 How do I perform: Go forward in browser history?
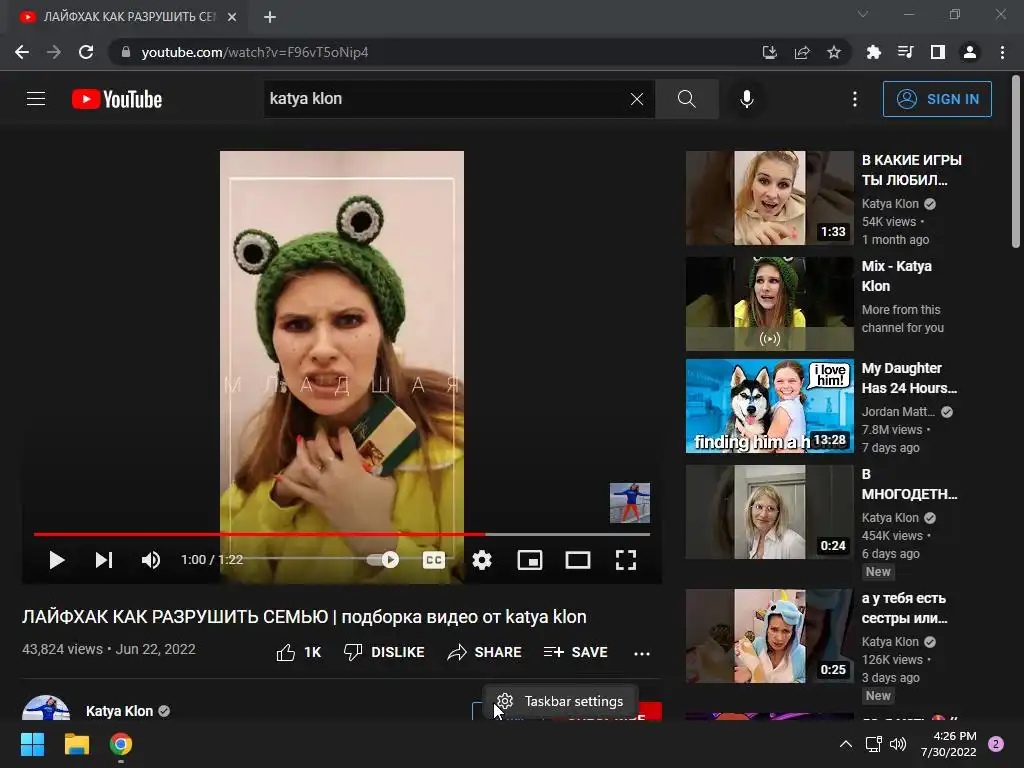[54, 52]
